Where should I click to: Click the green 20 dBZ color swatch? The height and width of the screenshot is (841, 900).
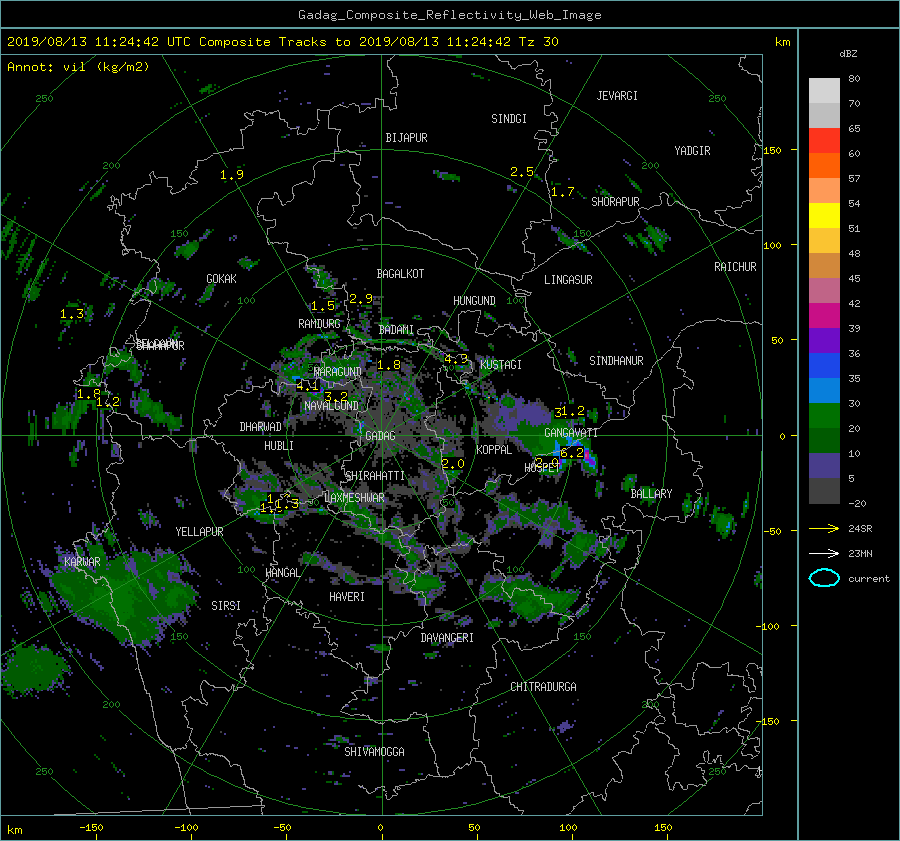click(x=824, y=415)
